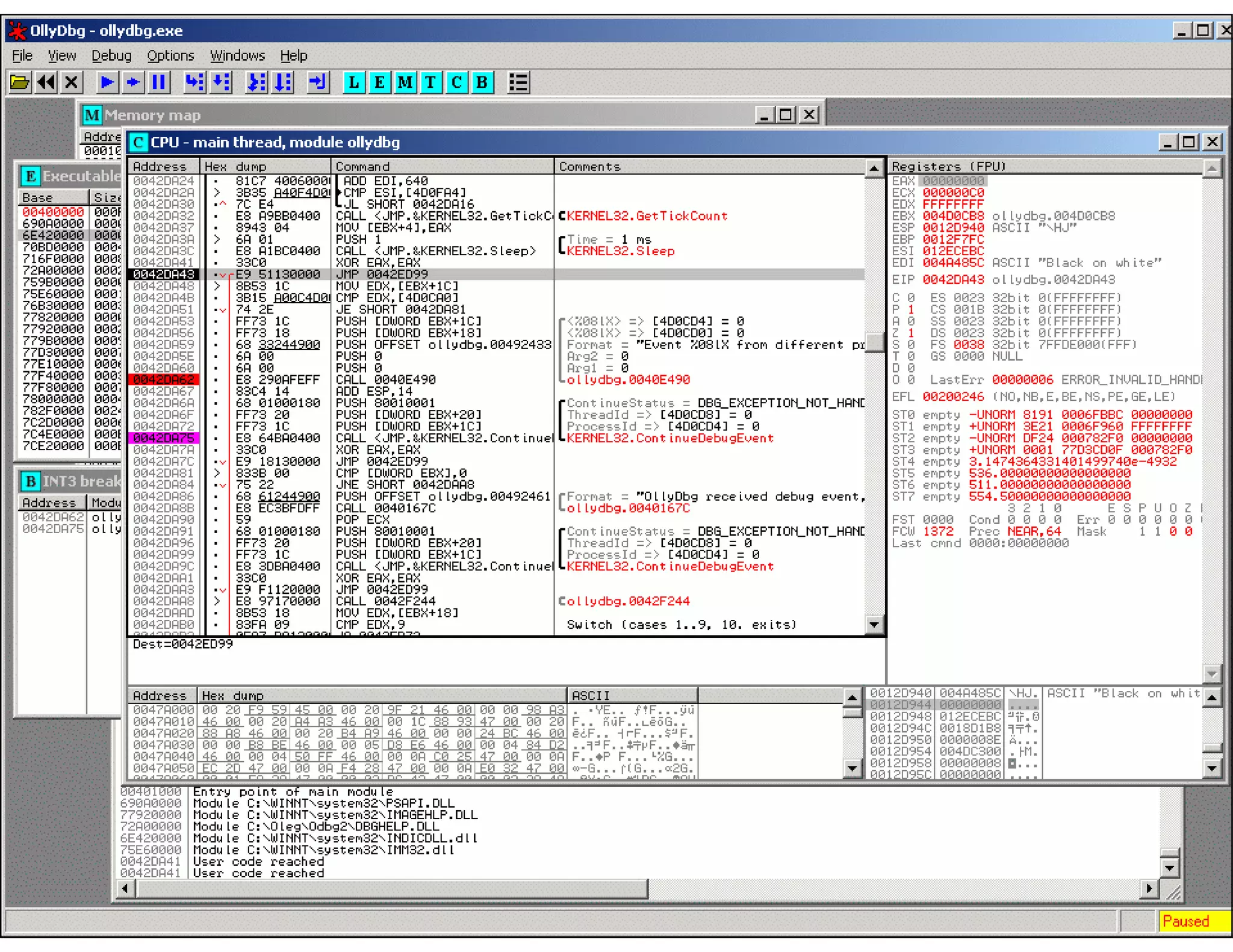Click the options list icon in toolbar
The width and height of the screenshot is (1233, 952).
(518, 82)
